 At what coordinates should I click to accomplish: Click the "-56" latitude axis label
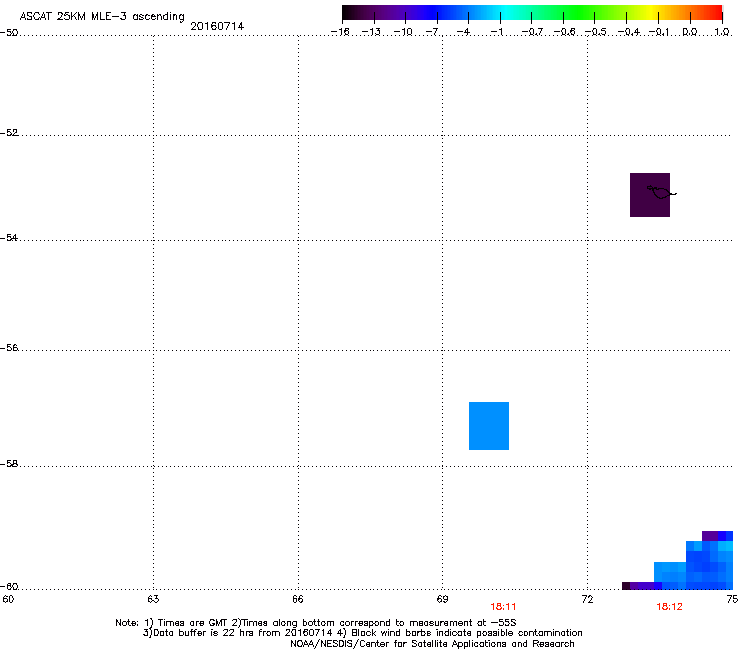click(9, 347)
